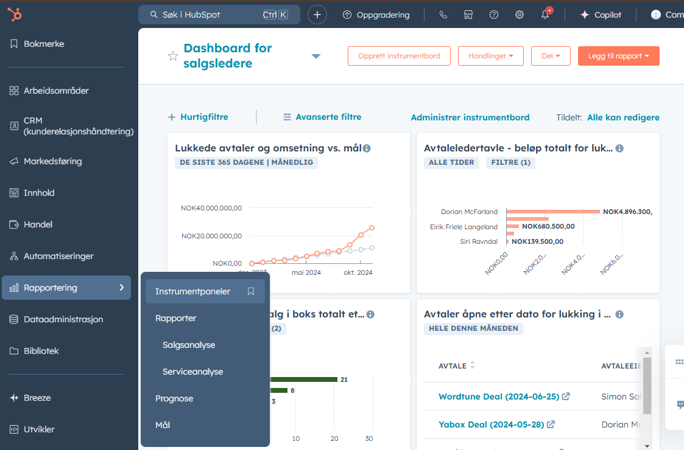This screenshot has width=684, height=450.
Task: Open Yabox Deal external link icon
Action: (551, 424)
